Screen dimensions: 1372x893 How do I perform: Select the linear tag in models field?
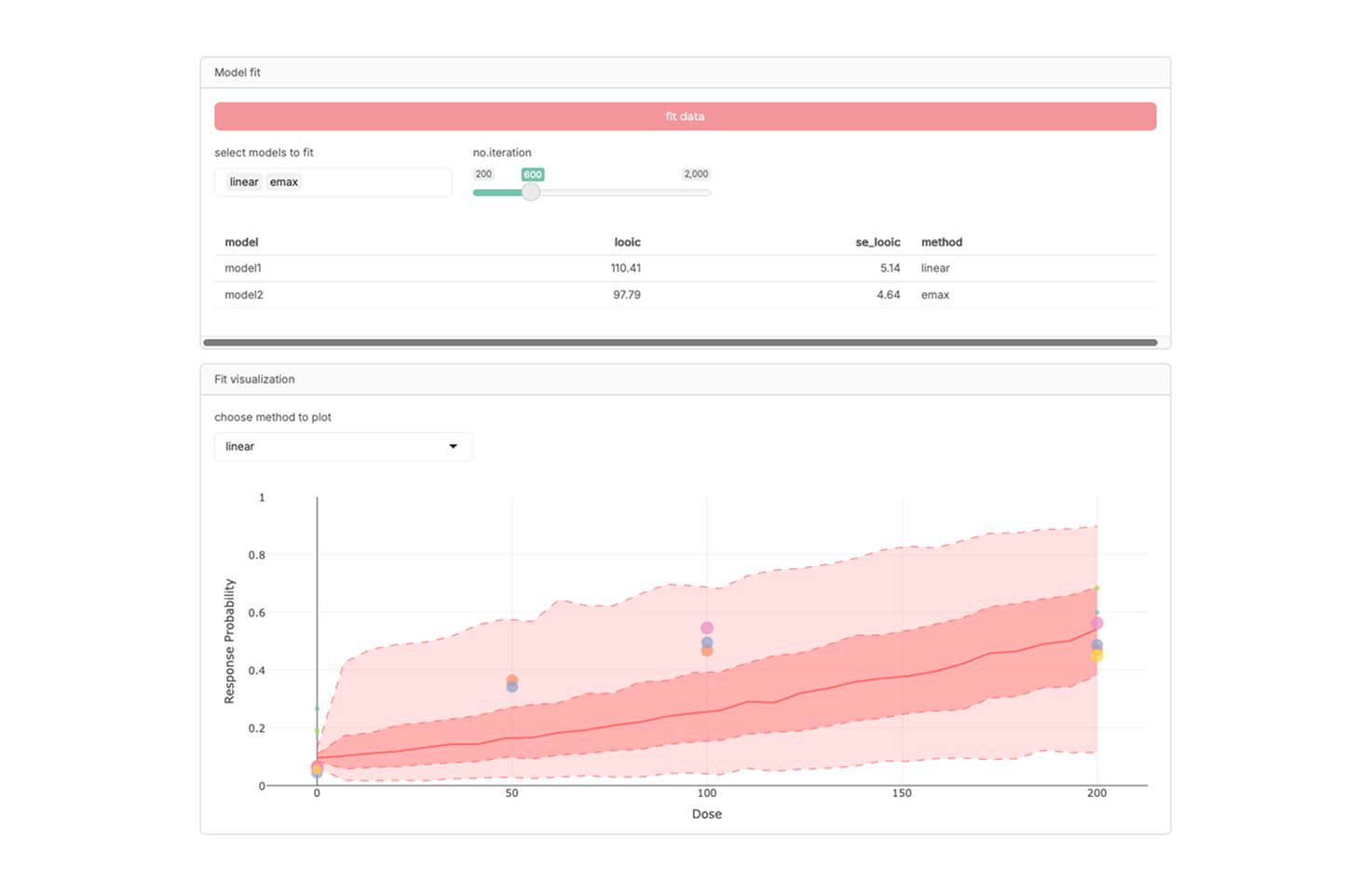pos(244,183)
